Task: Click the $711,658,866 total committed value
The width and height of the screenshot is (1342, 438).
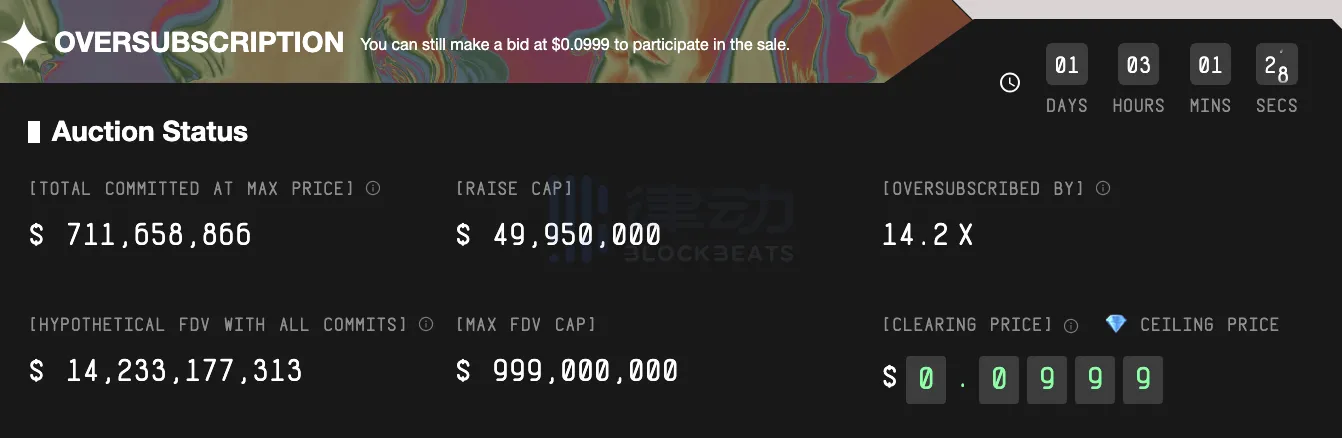Action: pos(140,235)
